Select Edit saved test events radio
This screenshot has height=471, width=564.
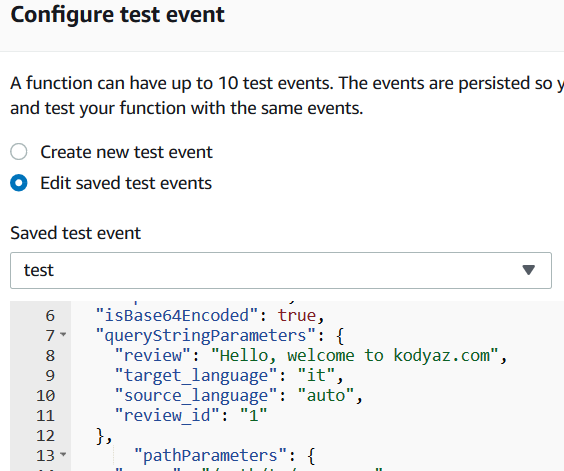click(19, 183)
